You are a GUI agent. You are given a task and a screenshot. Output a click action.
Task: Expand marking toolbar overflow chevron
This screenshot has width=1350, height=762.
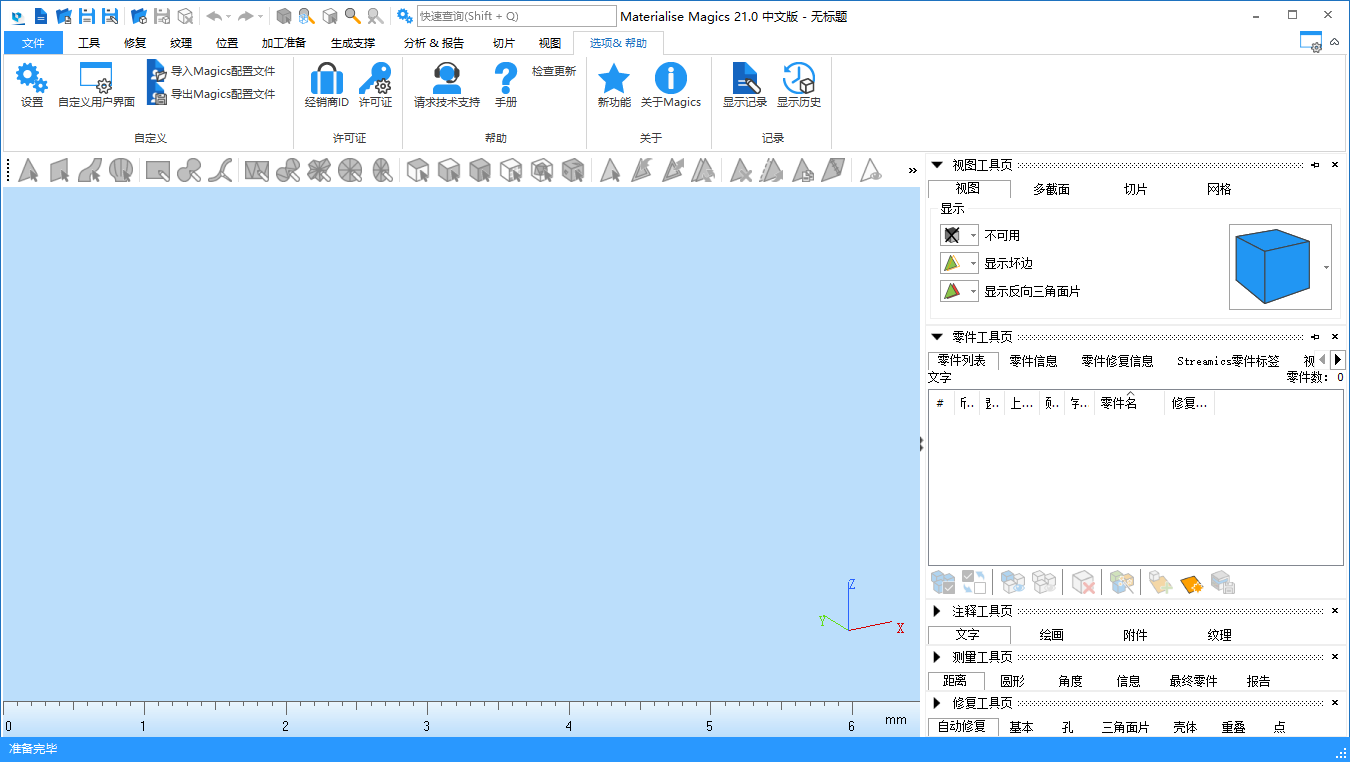pyautogui.click(x=912, y=170)
